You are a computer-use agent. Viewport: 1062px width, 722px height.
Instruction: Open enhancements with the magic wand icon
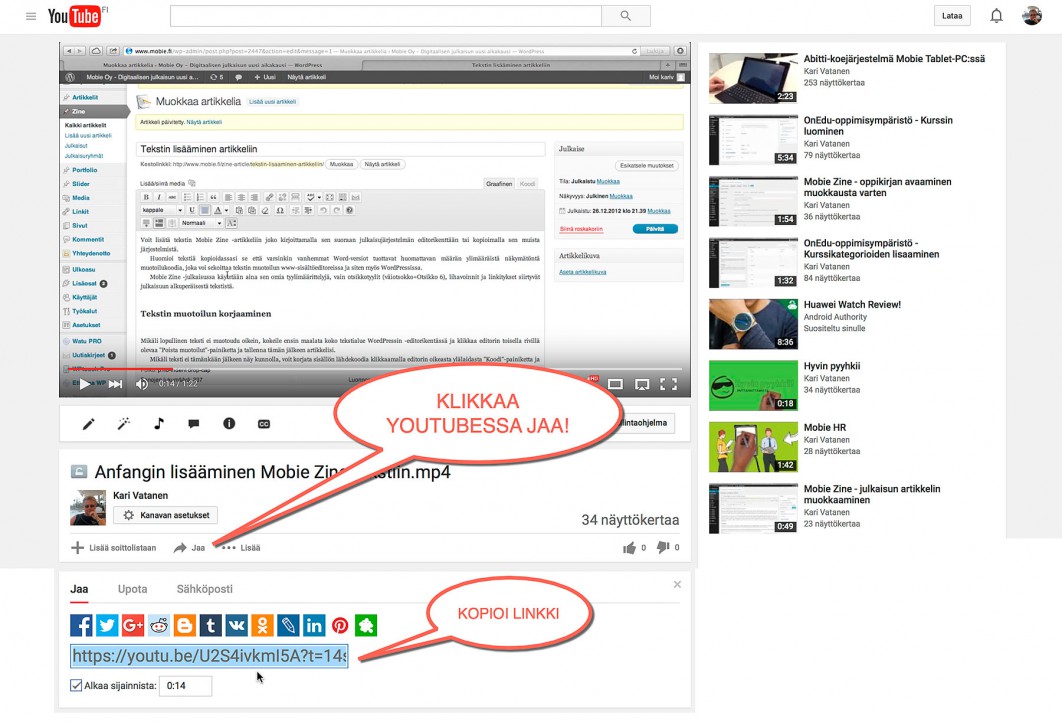click(123, 424)
